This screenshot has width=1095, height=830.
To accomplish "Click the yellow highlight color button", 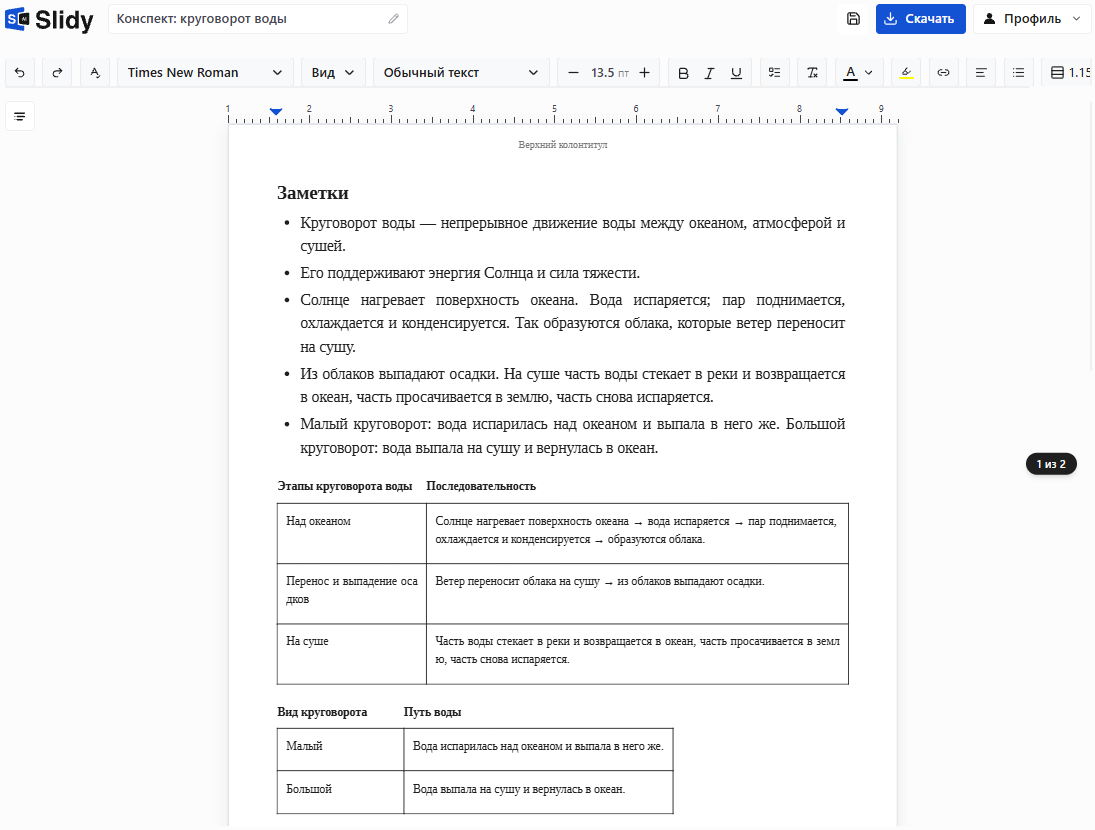I will [x=906, y=73].
